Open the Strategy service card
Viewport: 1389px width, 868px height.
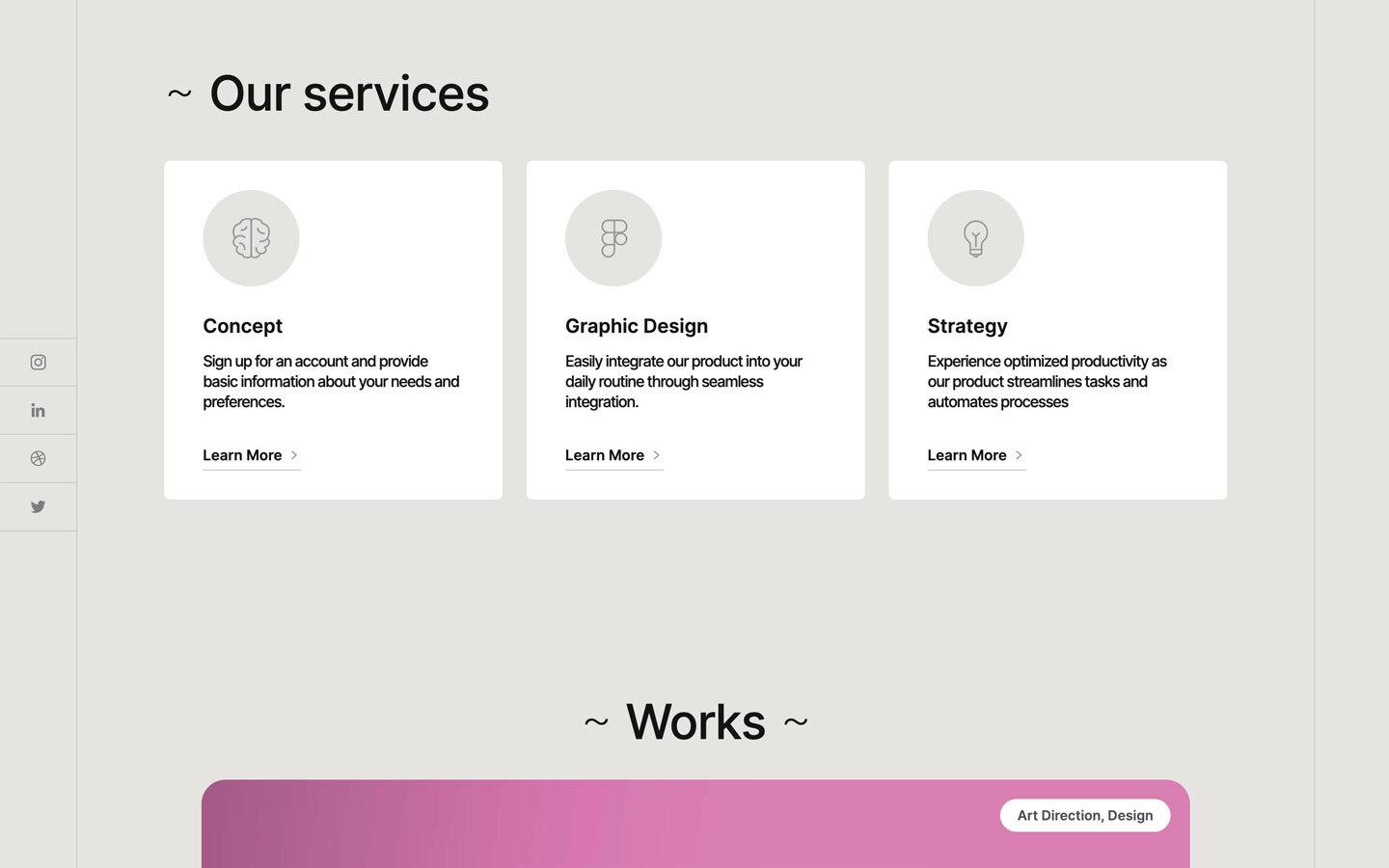pos(1057,329)
